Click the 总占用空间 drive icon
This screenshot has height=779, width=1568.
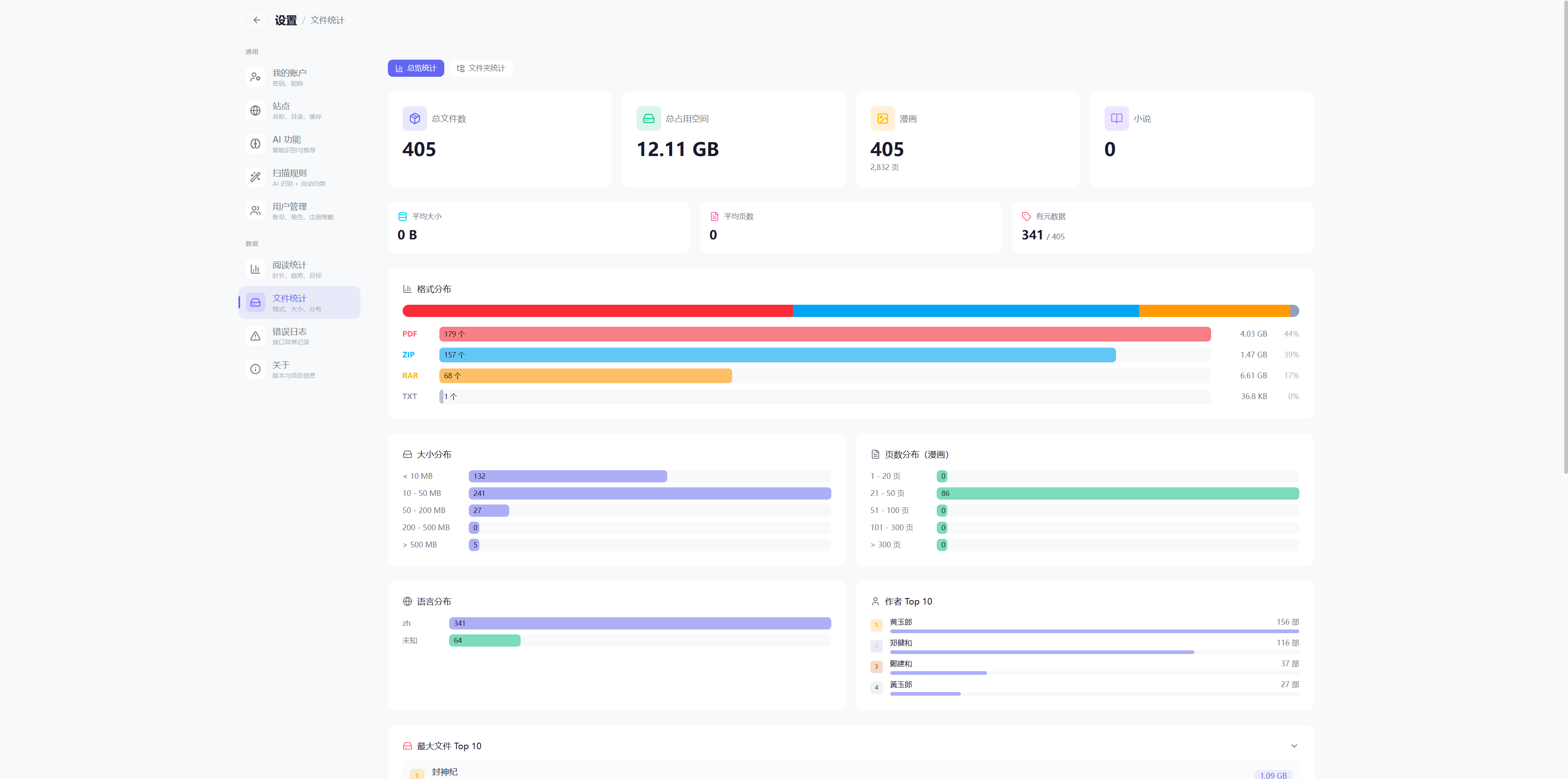pyautogui.click(x=649, y=119)
